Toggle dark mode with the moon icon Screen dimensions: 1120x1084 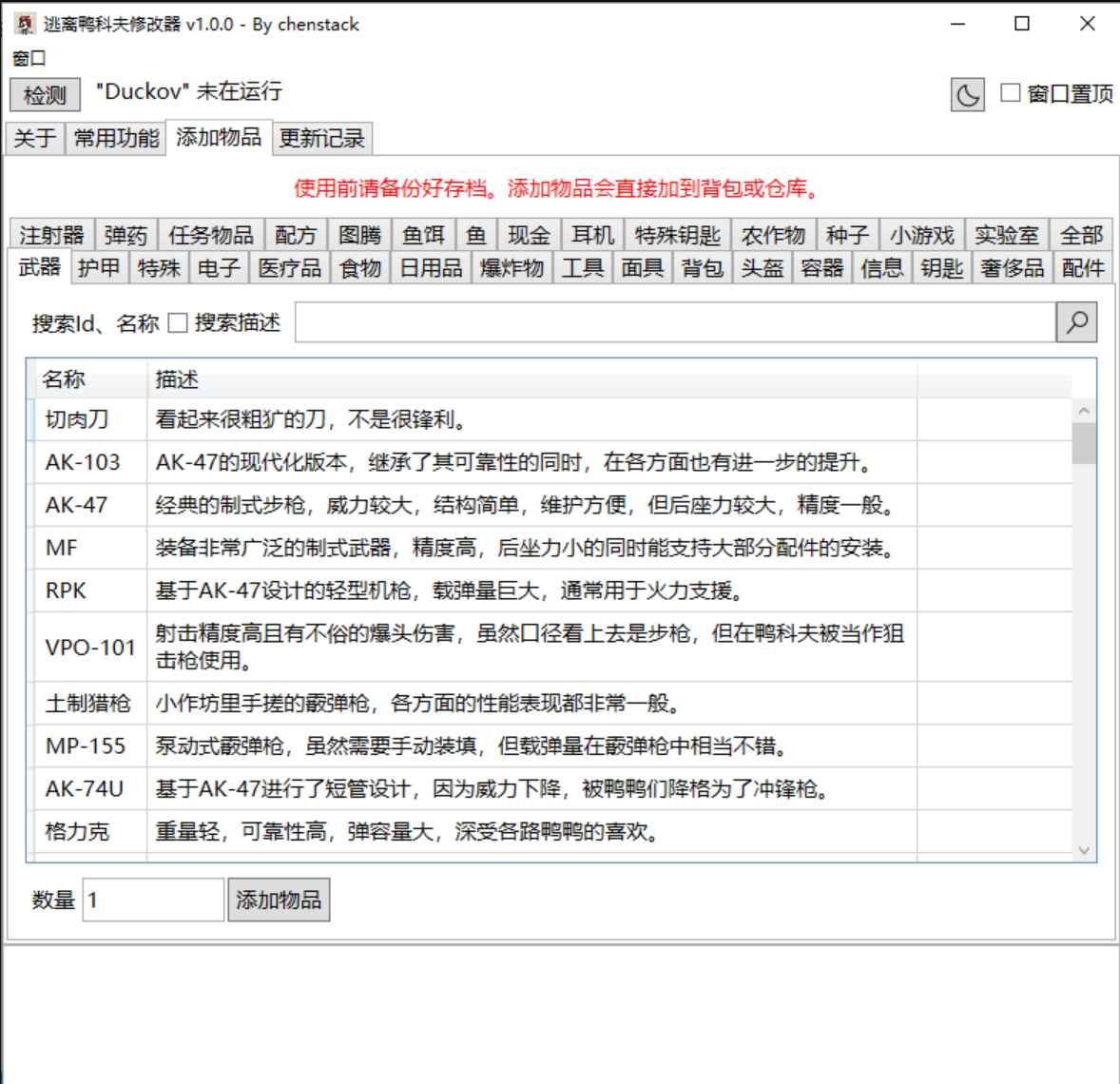[x=967, y=96]
